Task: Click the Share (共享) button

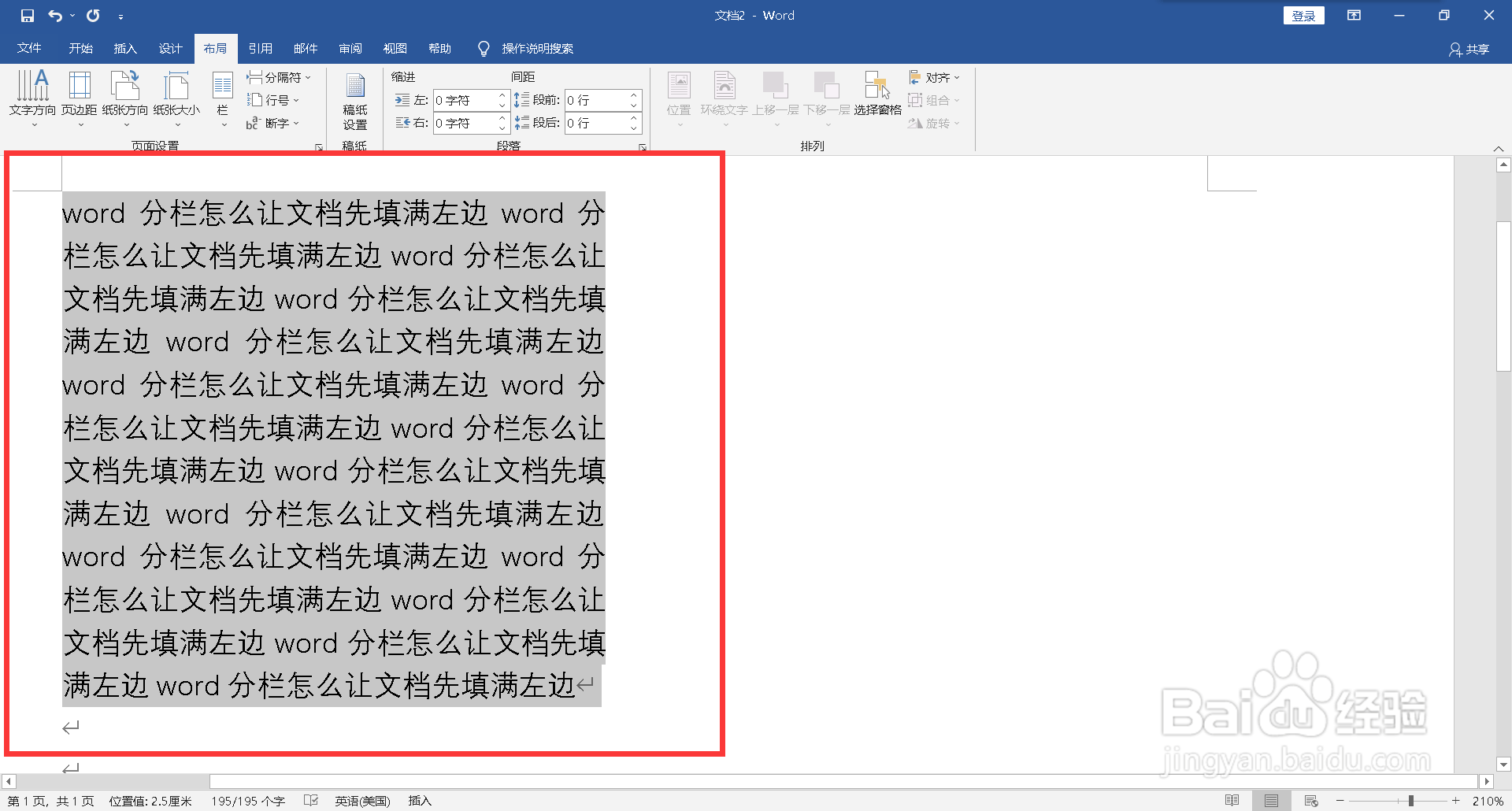Action: [x=1469, y=49]
